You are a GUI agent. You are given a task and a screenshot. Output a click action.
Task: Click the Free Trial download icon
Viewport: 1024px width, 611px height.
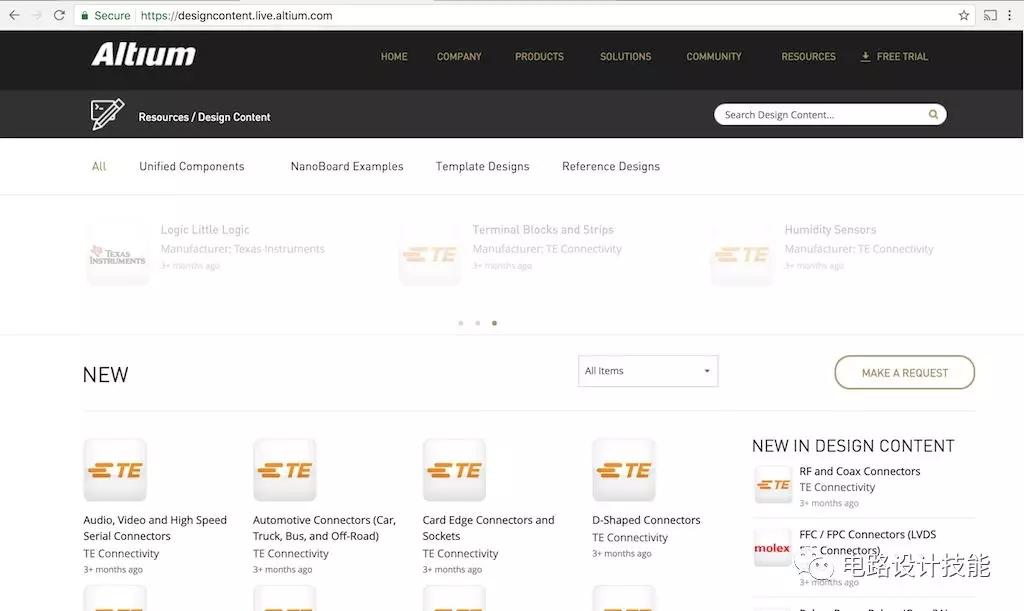(865, 57)
